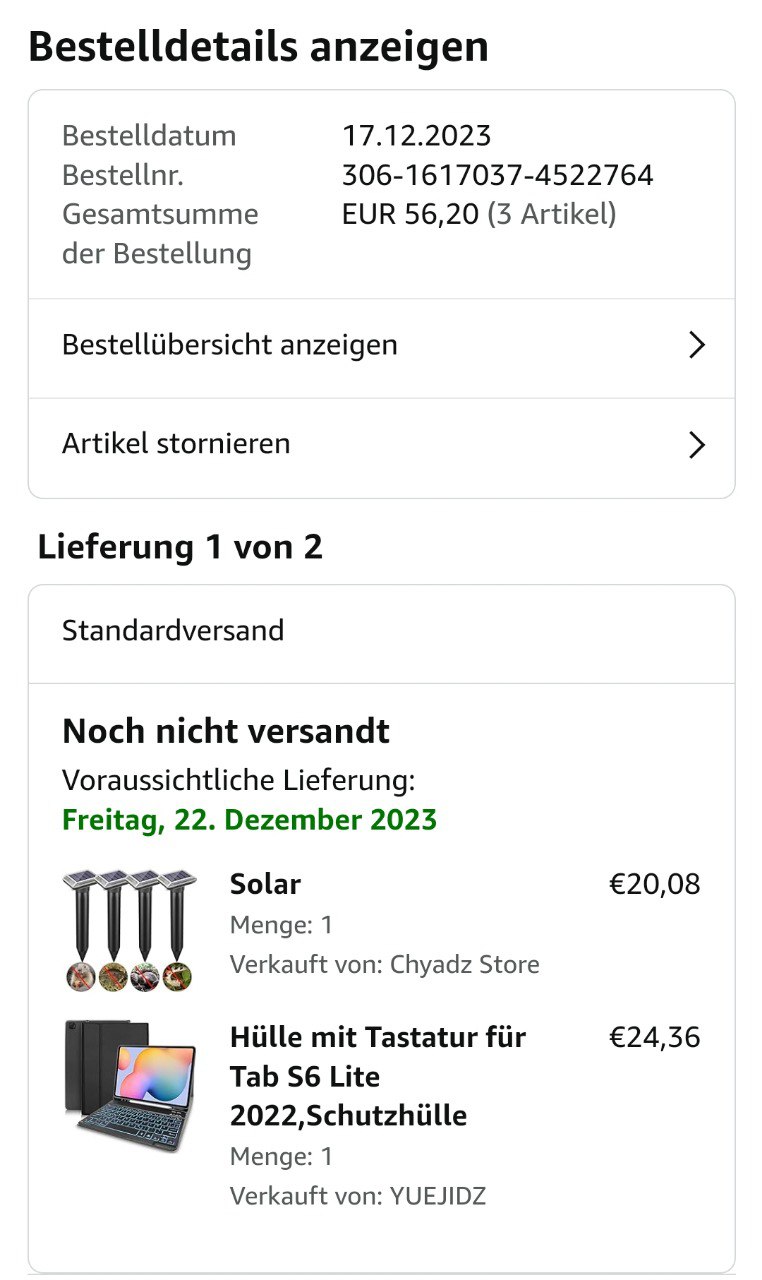The image size is (762, 1280).
Task: Tap the chevron beside Artikel stornieren
Action: coord(697,445)
